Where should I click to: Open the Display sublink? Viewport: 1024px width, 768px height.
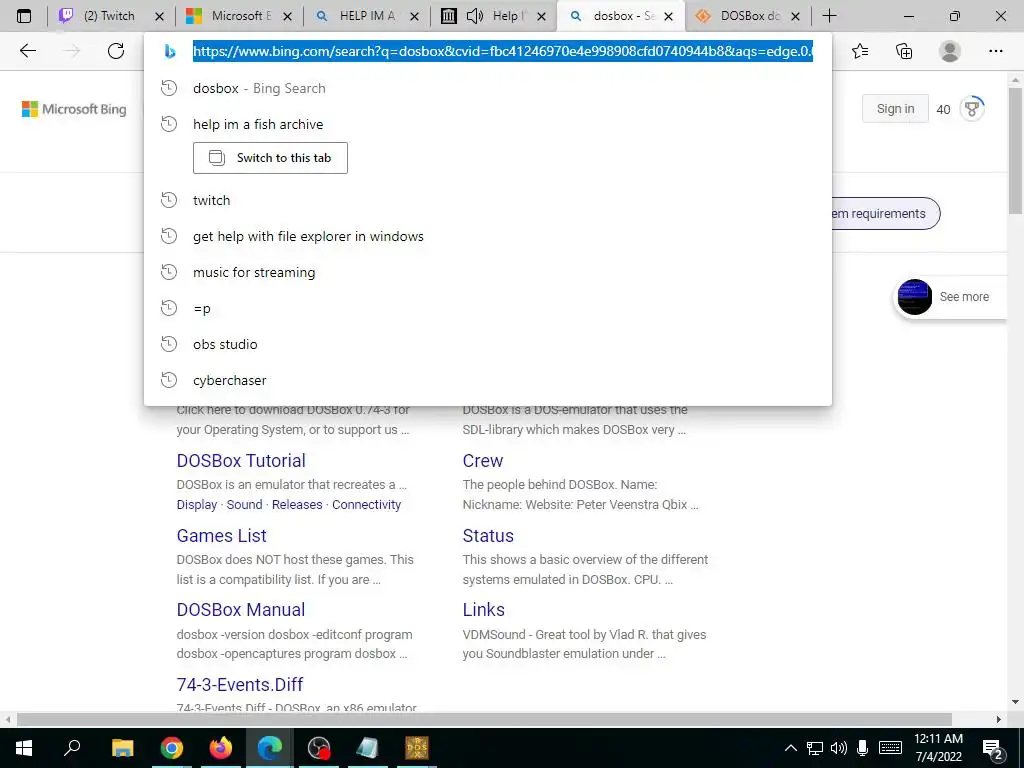click(x=197, y=505)
